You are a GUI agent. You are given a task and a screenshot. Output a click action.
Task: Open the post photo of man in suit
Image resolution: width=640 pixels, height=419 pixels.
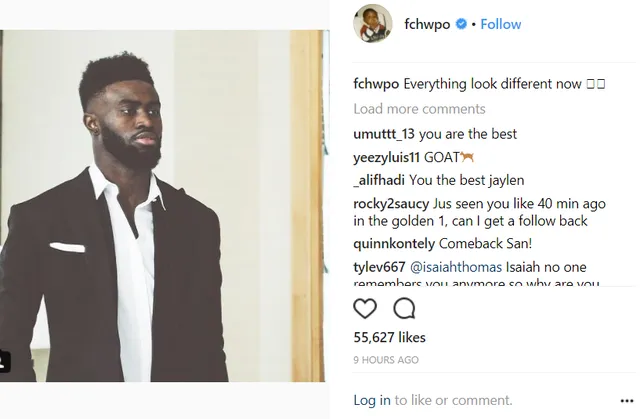(x=163, y=206)
